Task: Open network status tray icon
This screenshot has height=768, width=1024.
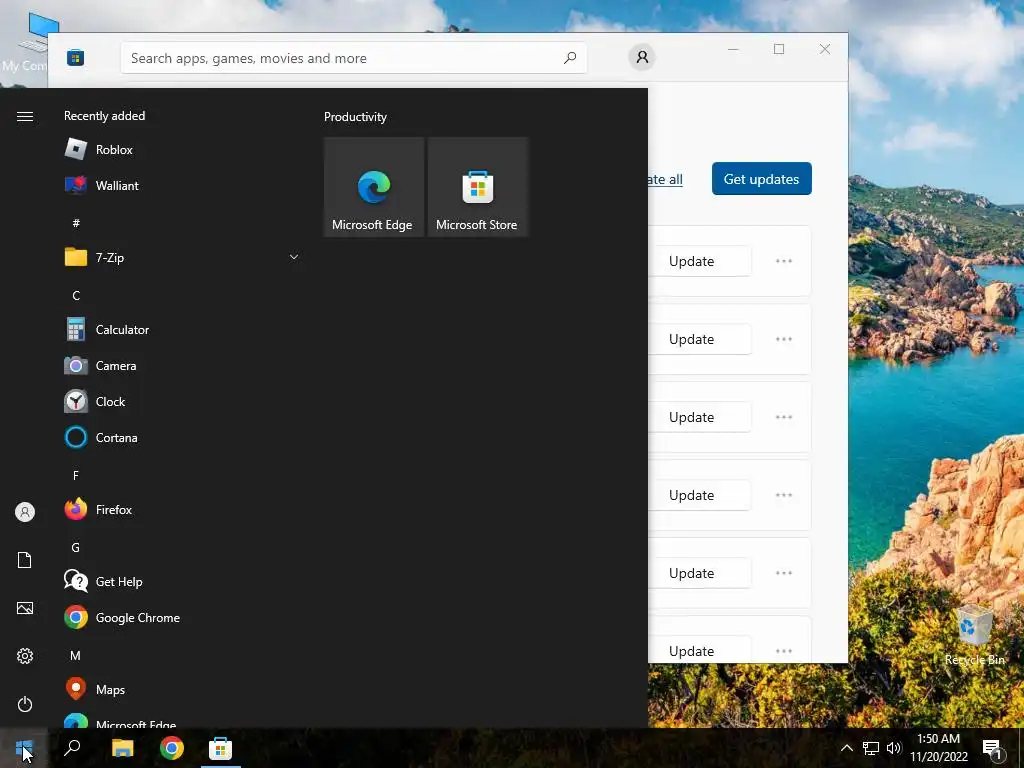Action: 871,748
